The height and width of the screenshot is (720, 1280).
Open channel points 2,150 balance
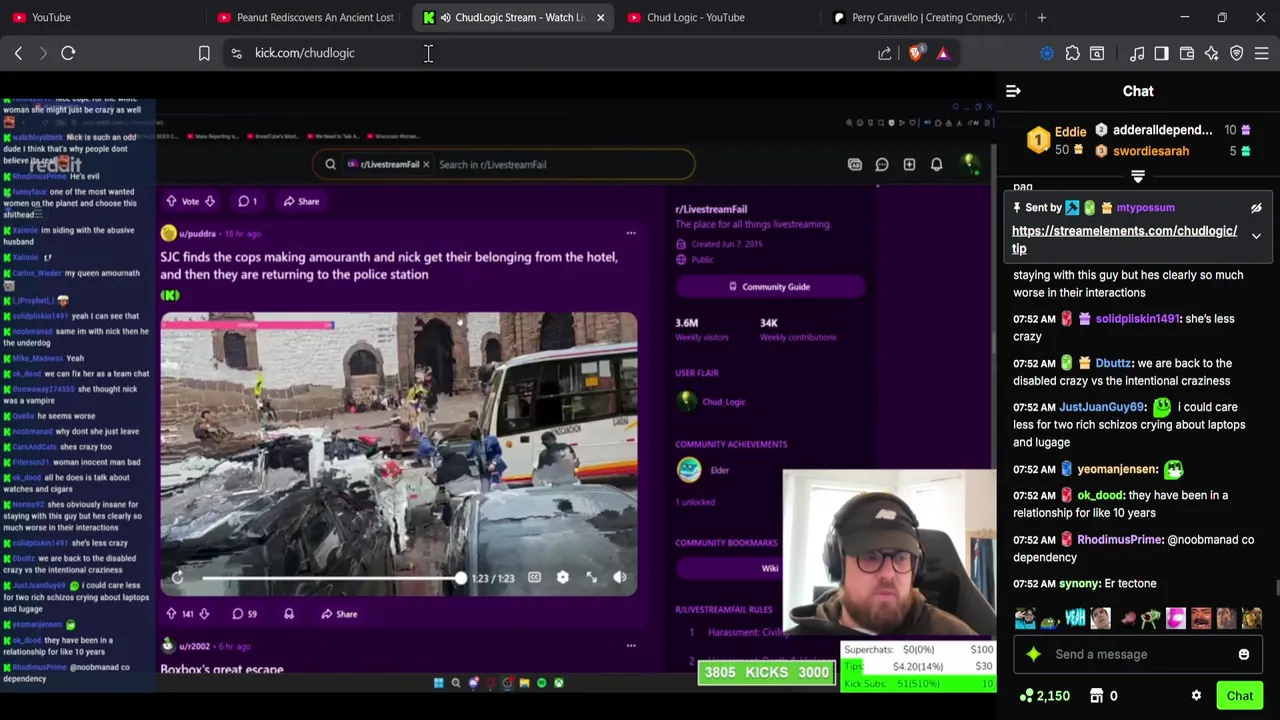pyautogui.click(x=1045, y=696)
